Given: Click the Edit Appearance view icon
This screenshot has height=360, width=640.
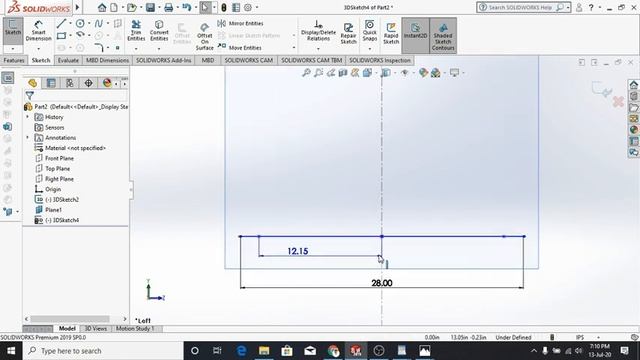Looking at the screenshot, I should [423, 73].
